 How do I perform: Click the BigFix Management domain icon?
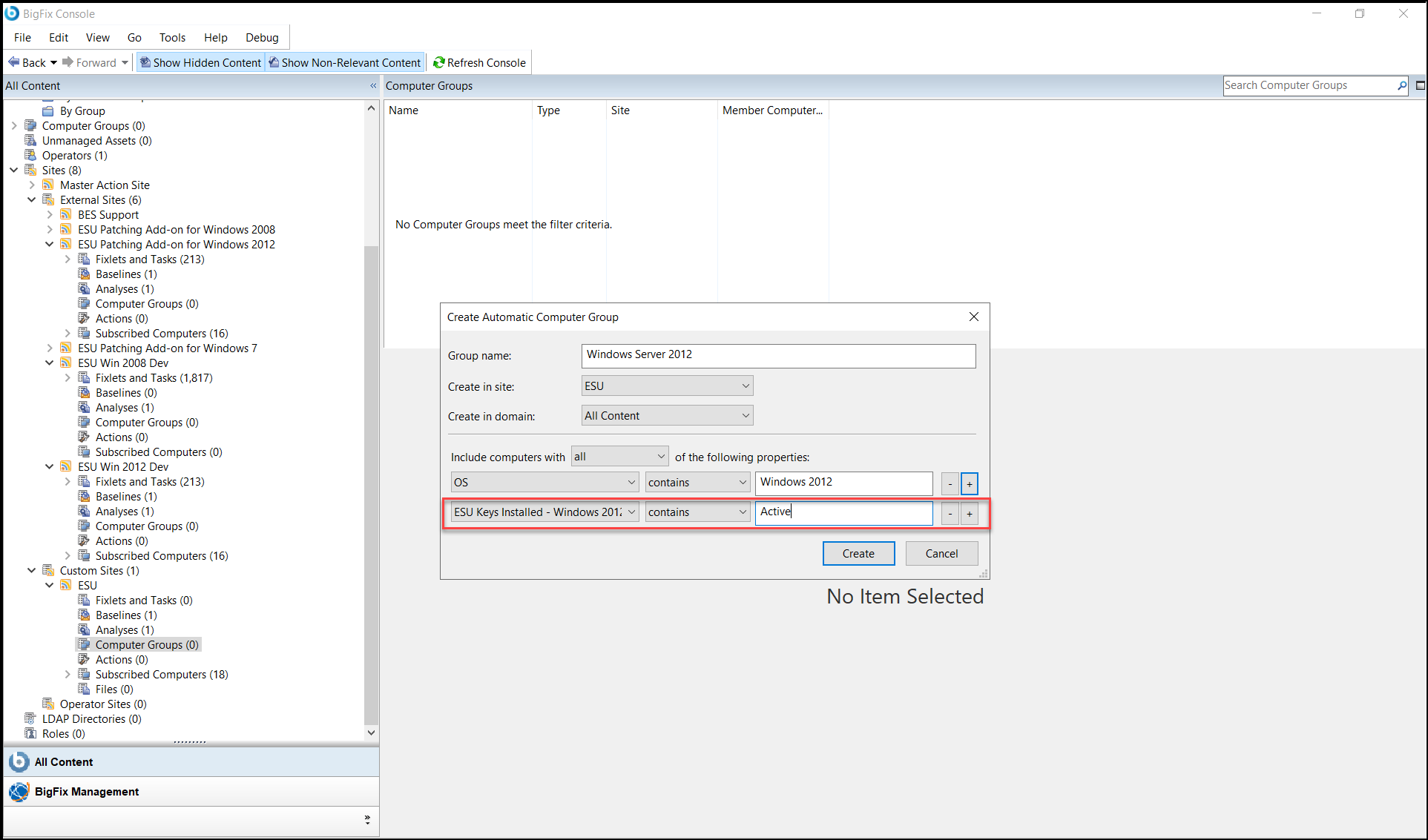(x=19, y=792)
